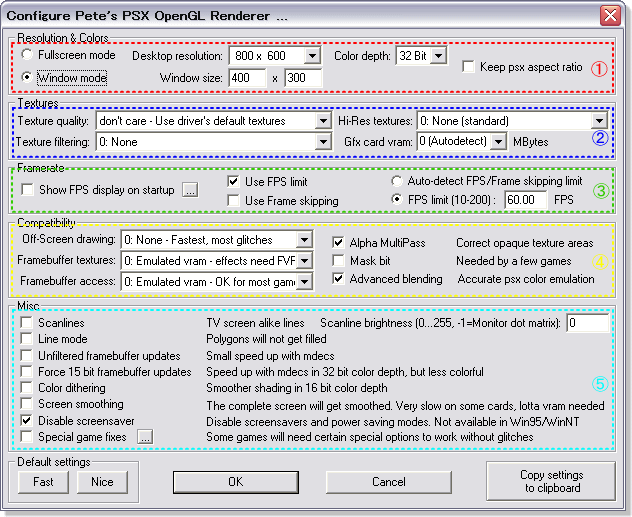Open the Framebuffer textures dropdown
The width and height of the screenshot is (632, 517).
coord(304,261)
